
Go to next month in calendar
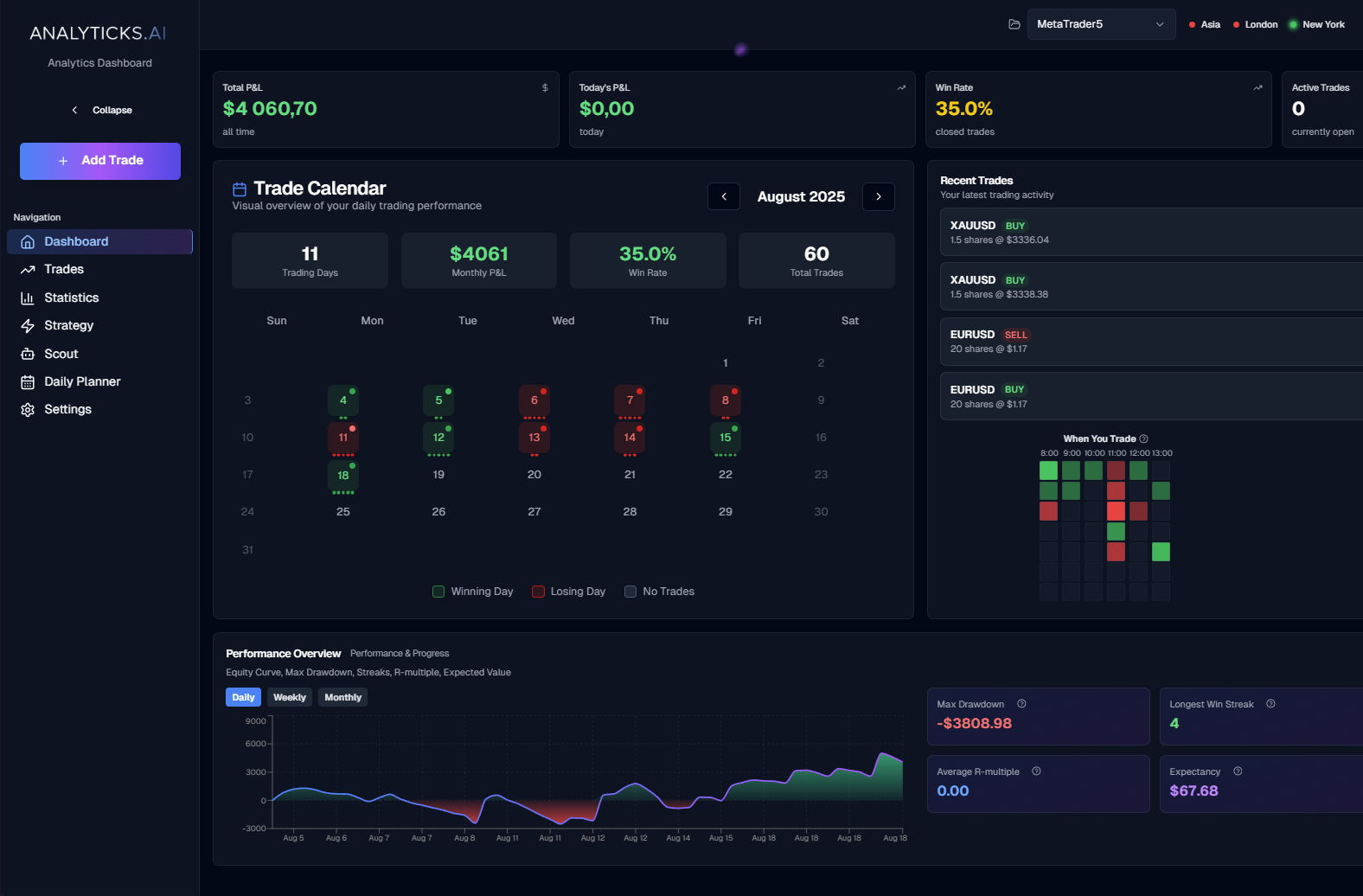[879, 196]
